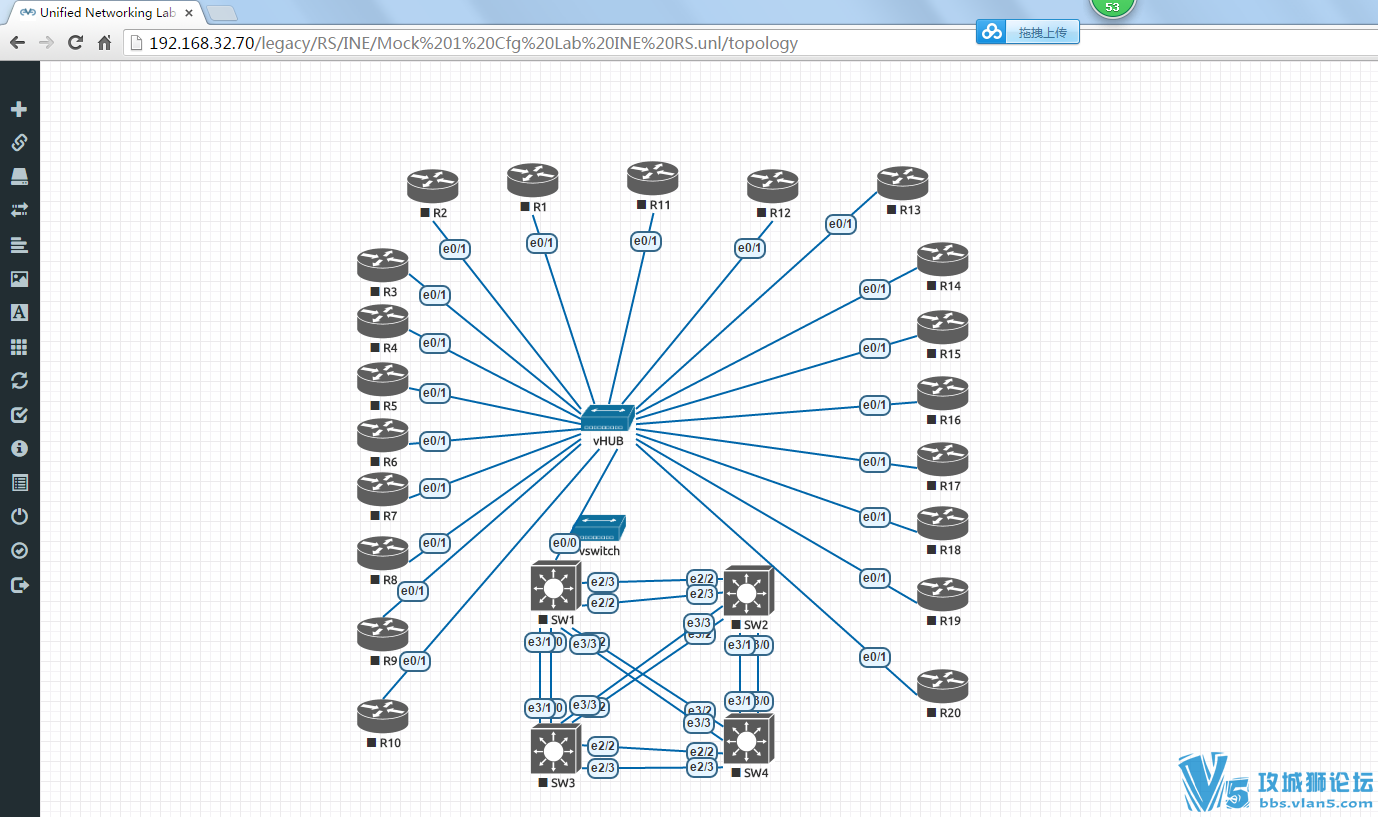This screenshot has width=1378, height=817.
Task: Open the grid 'More actions' icon
Action: pos(19,347)
